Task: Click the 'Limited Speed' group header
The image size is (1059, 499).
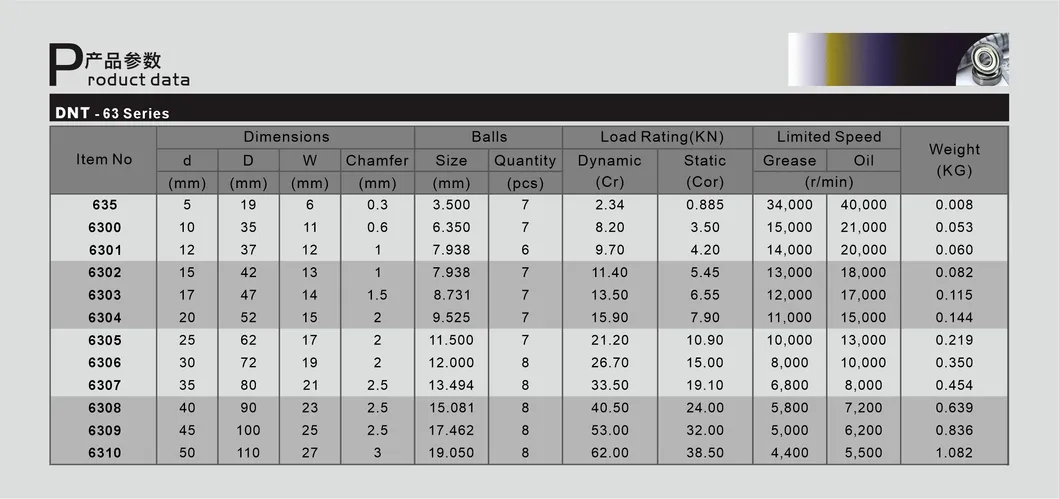Action: tap(827, 137)
